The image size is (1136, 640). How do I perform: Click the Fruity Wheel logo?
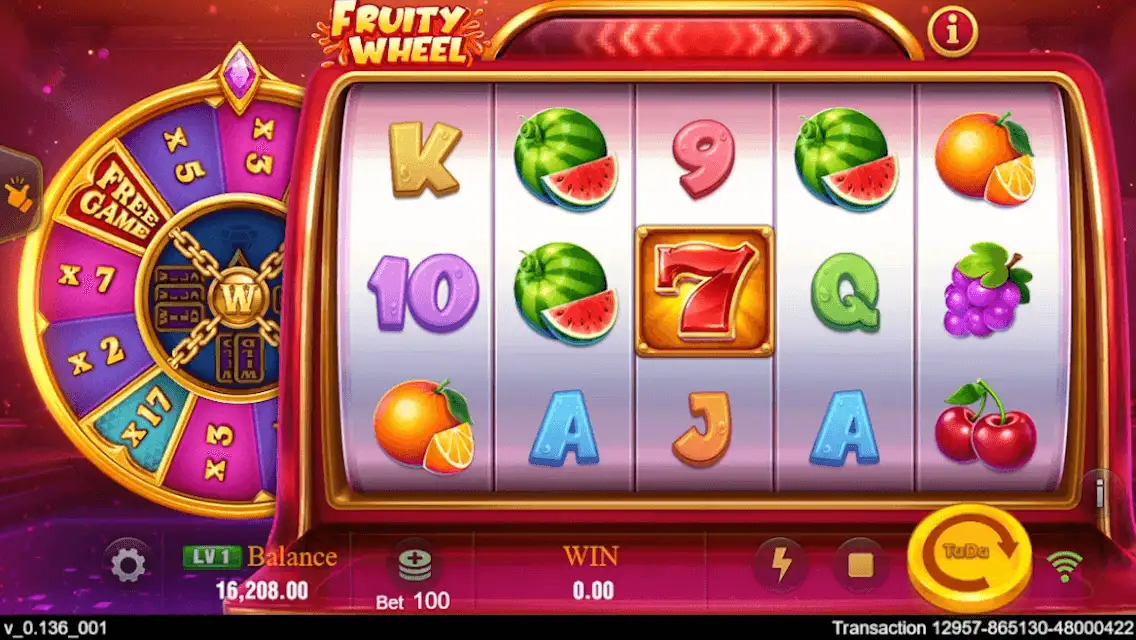tap(400, 34)
